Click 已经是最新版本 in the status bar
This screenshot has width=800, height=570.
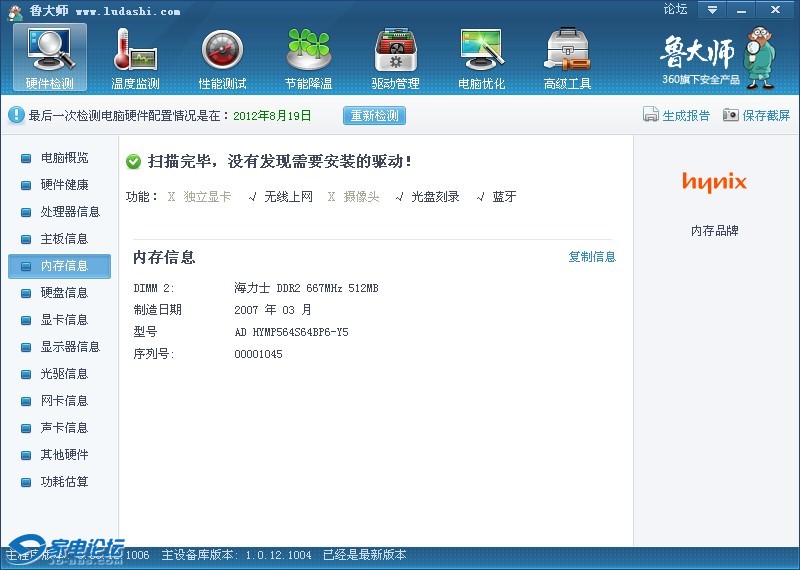click(x=365, y=555)
